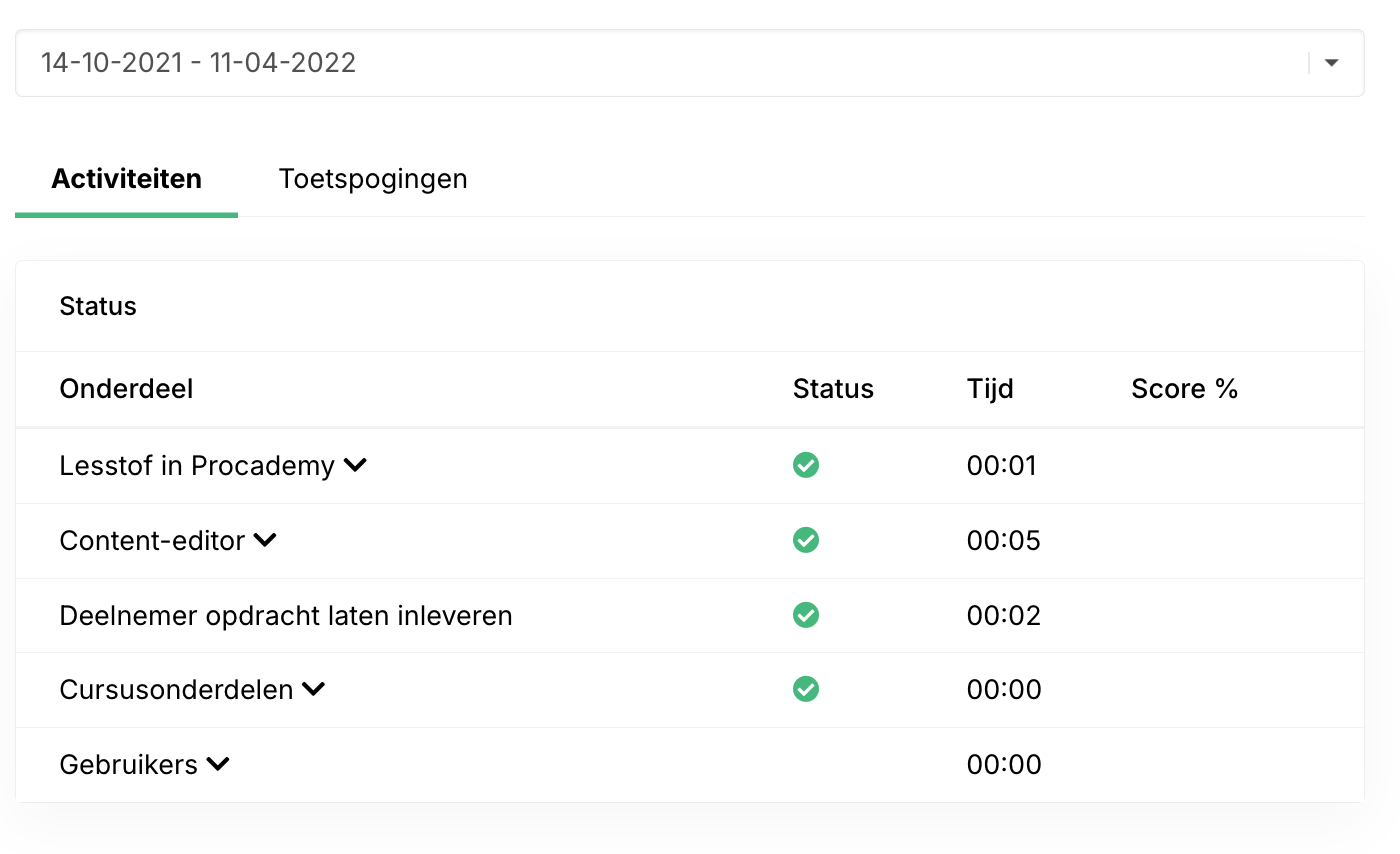The width and height of the screenshot is (1400, 854).
Task: Click the green check icon for Cursusonderdelen
Action: (806, 689)
